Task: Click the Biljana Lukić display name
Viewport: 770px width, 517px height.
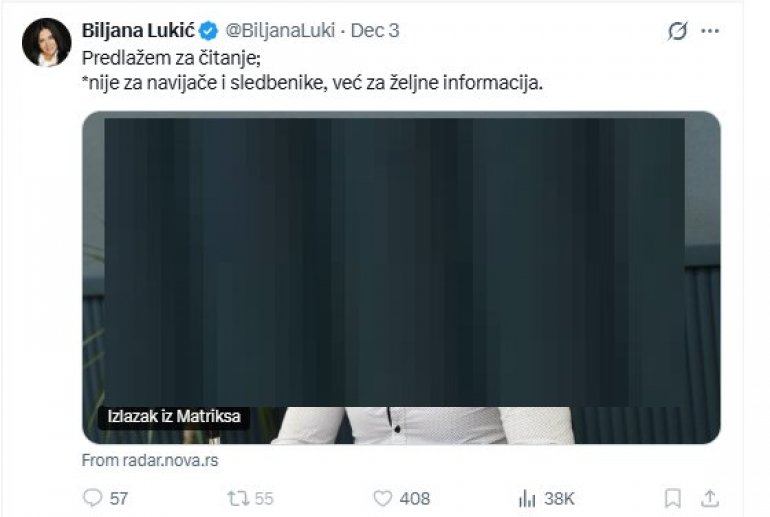Action: [x=138, y=30]
